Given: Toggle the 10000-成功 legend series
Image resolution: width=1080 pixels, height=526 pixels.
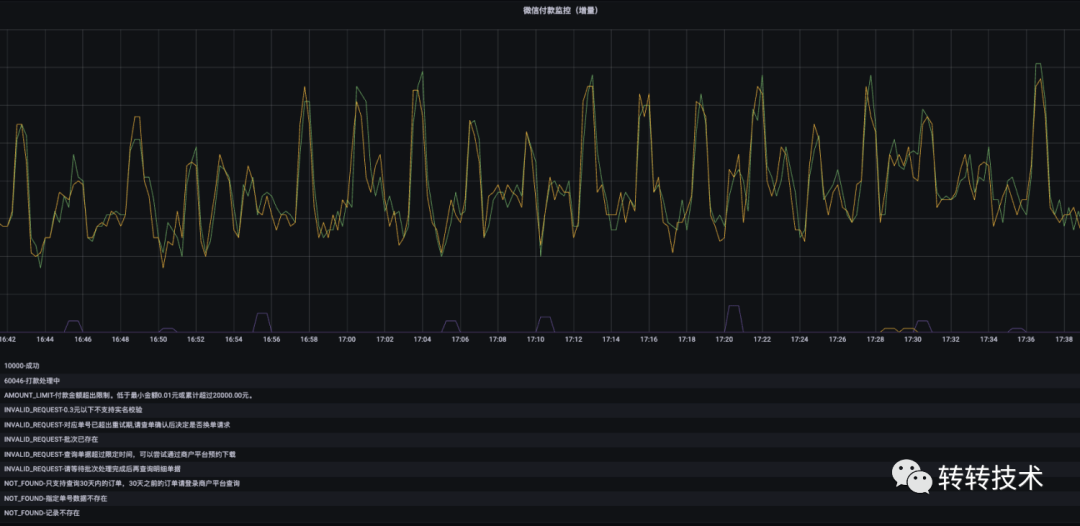Looking at the screenshot, I should point(22,366).
